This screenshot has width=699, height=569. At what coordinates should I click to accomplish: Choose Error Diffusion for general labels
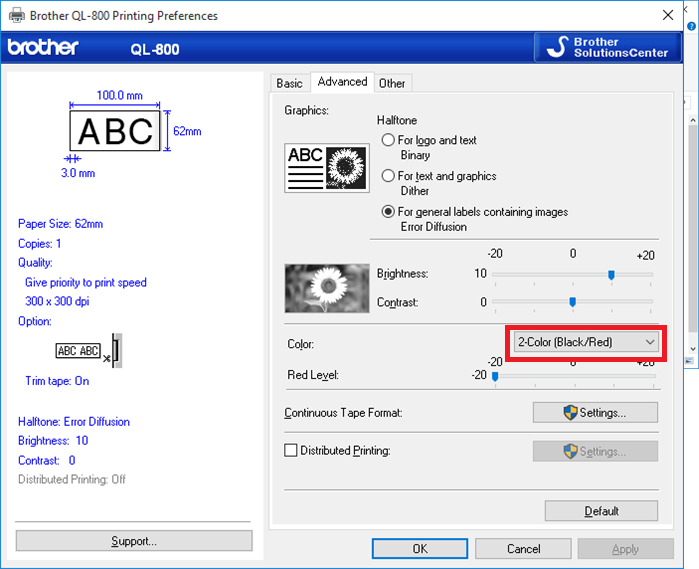pyautogui.click(x=388, y=212)
